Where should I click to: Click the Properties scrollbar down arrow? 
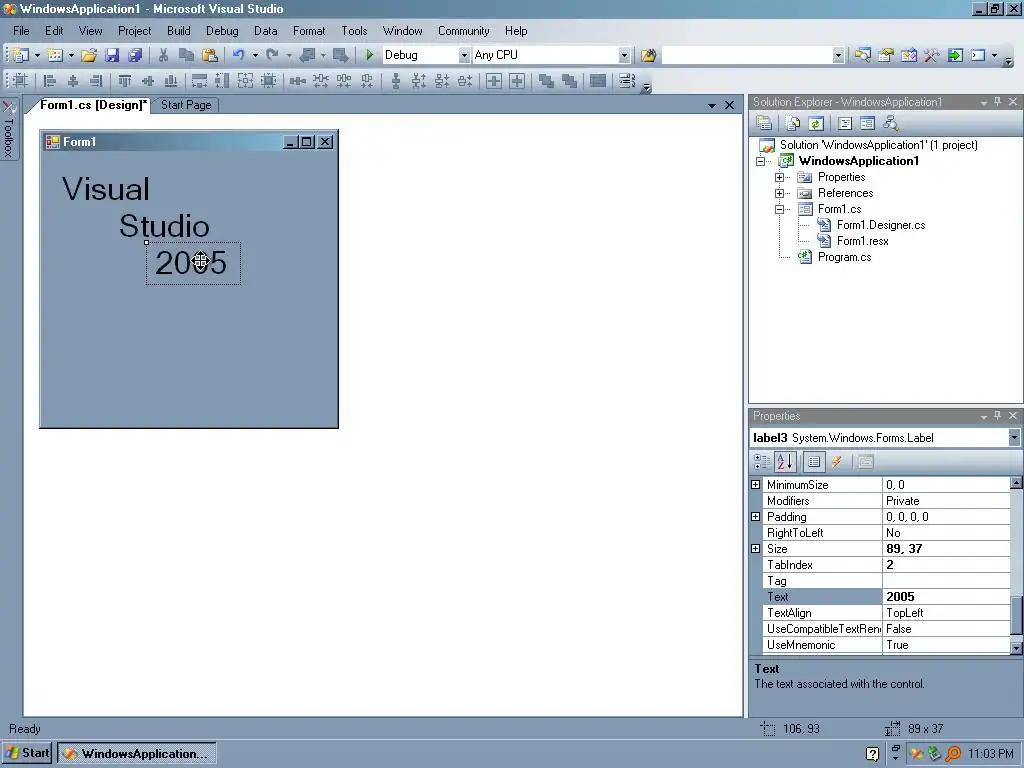[x=1016, y=648]
